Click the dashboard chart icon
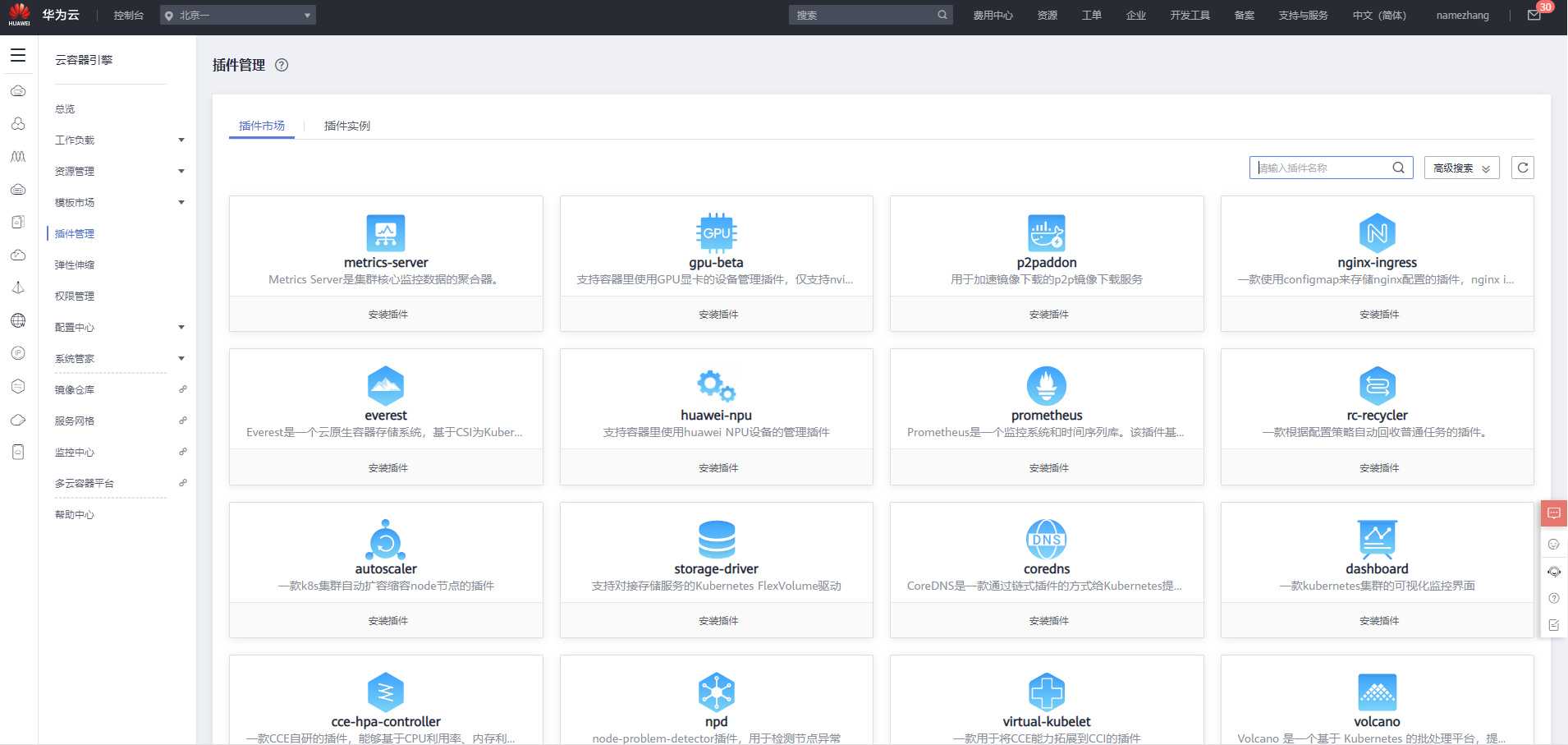The height and width of the screenshot is (745, 1568). point(1378,540)
